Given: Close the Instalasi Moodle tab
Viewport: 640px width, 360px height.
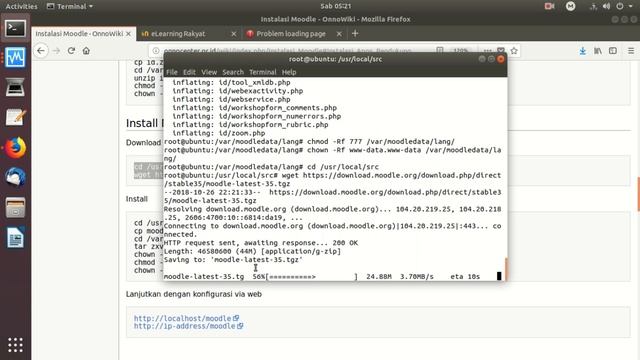Looking at the screenshot, I should tap(128, 34).
